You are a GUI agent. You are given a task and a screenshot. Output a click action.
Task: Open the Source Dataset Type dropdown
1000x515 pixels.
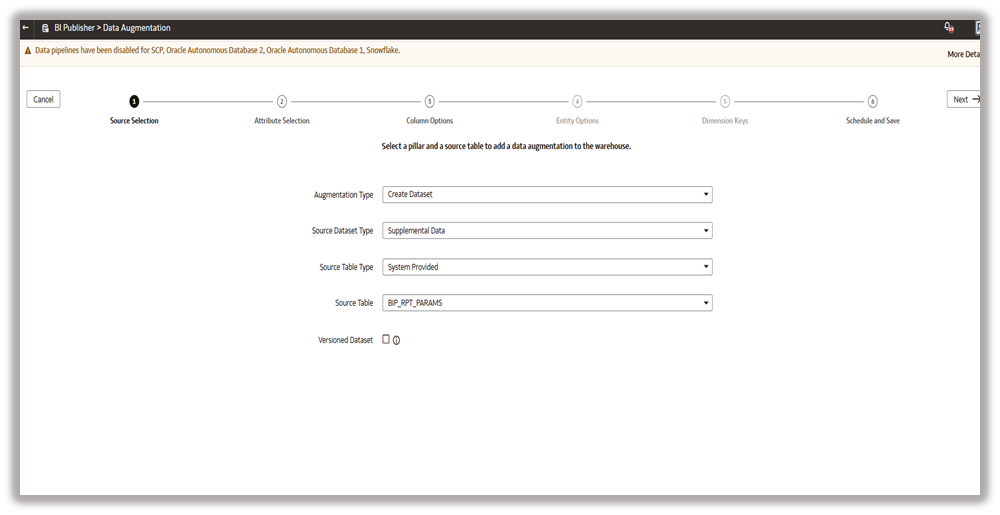point(547,231)
